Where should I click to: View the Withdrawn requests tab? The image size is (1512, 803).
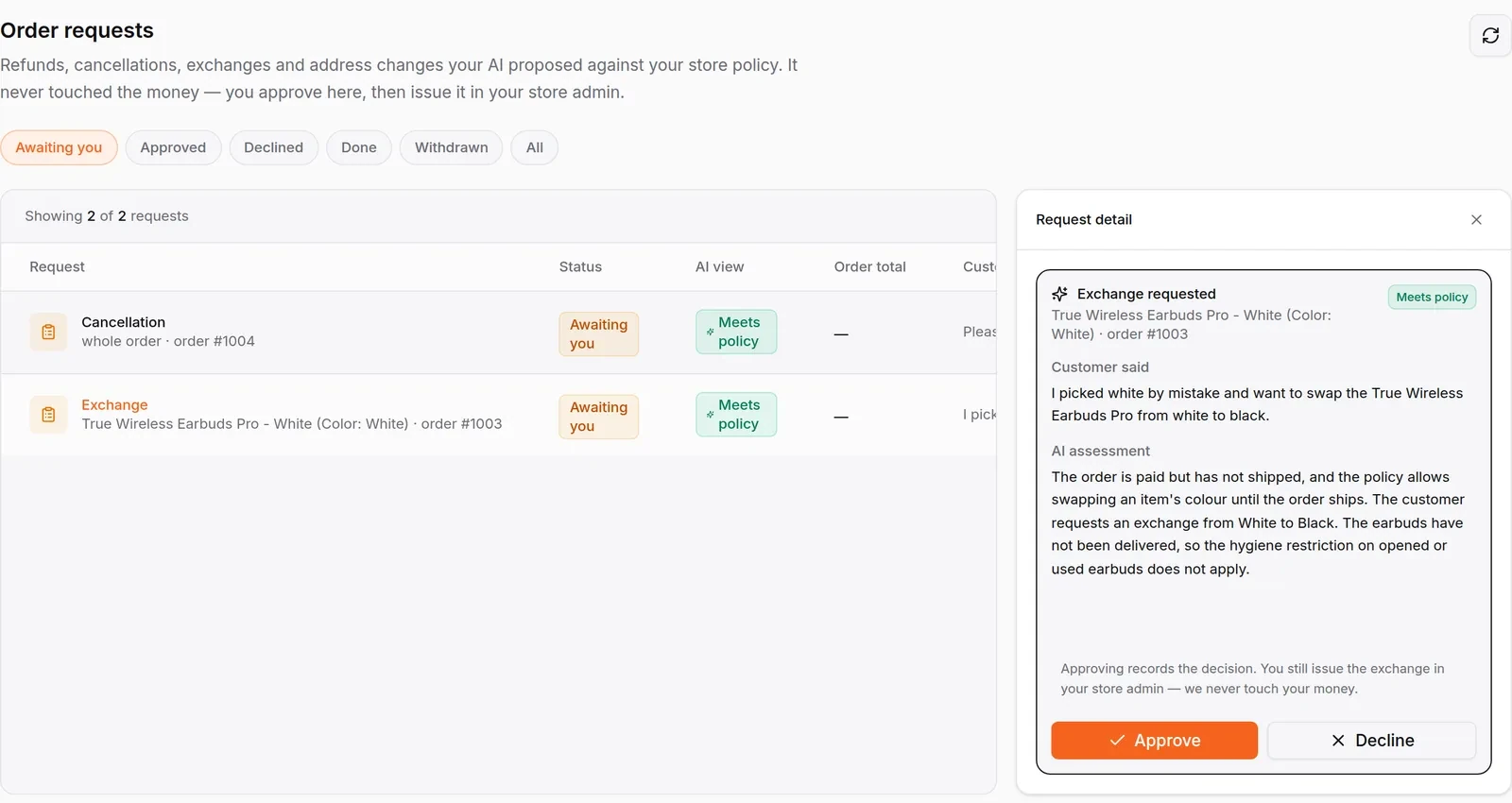452,147
